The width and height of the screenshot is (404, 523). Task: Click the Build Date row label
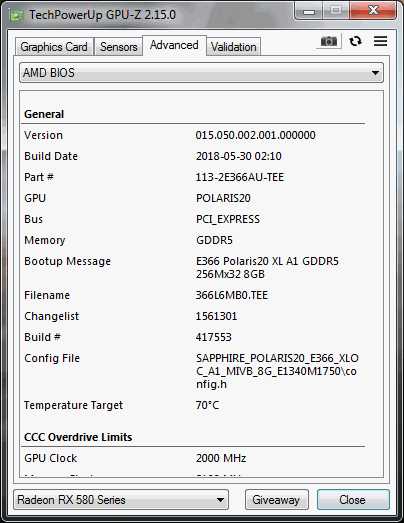click(x=51, y=156)
